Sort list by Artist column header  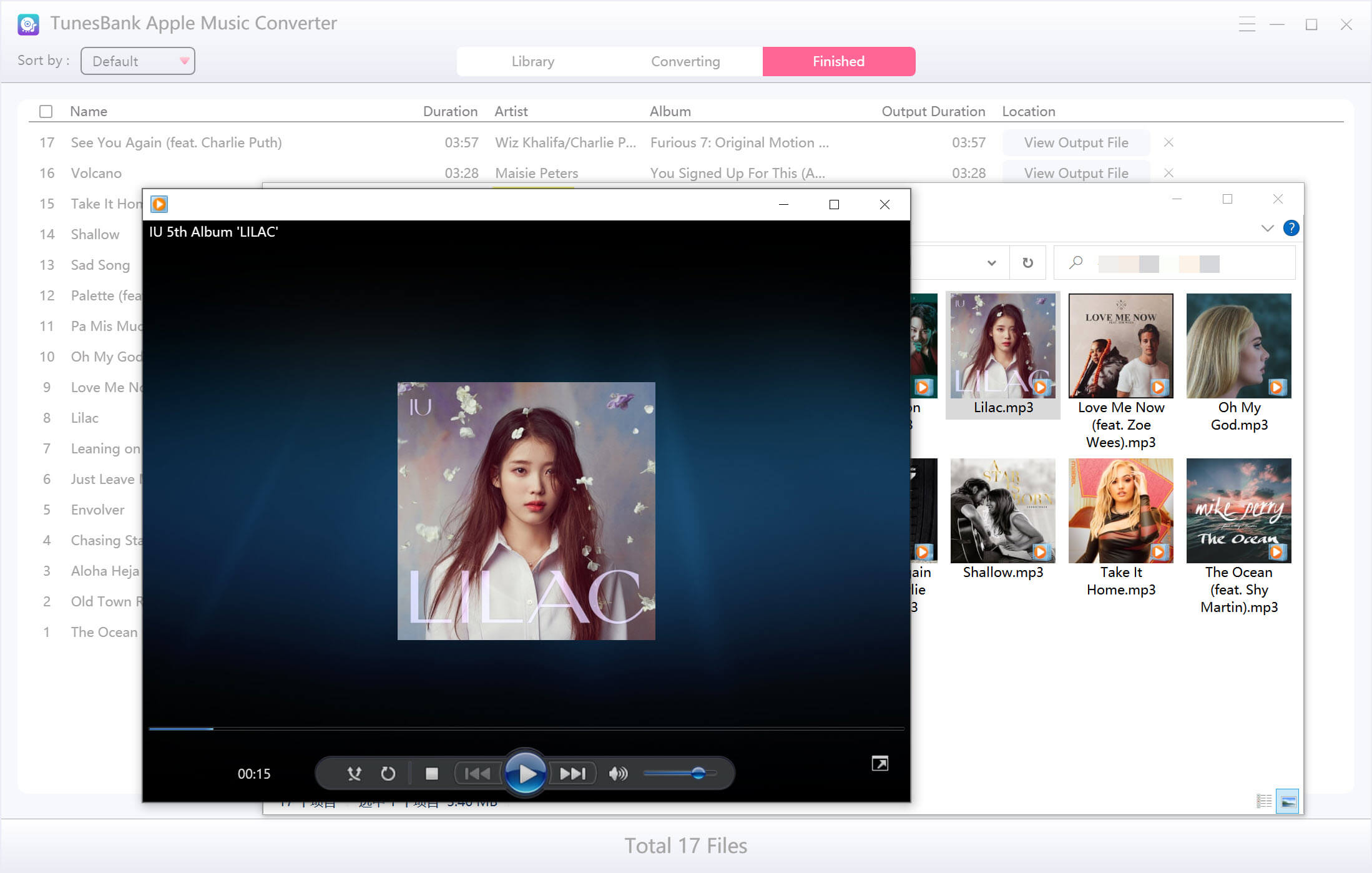pyautogui.click(x=511, y=111)
